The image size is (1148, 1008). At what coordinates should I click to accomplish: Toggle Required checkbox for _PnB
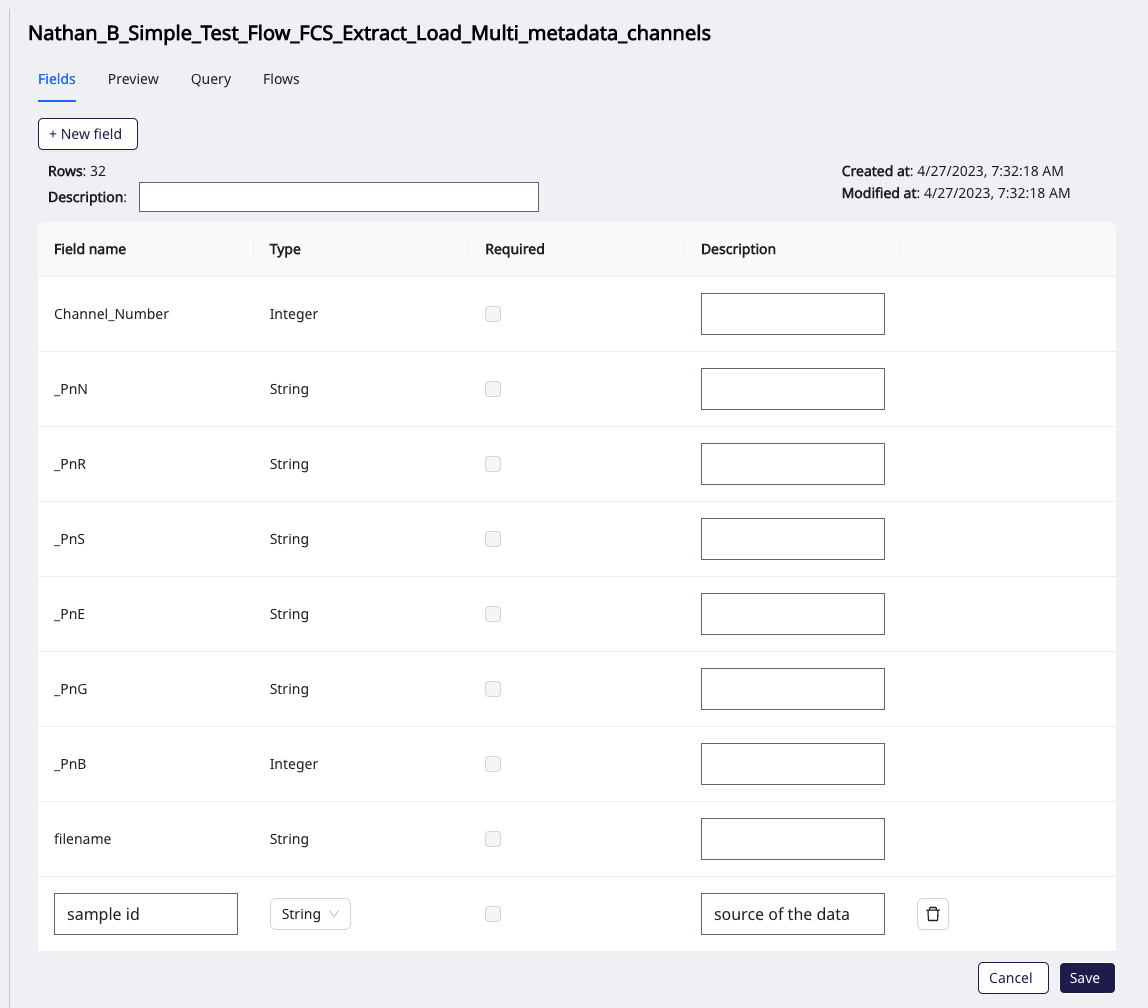pos(493,764)
